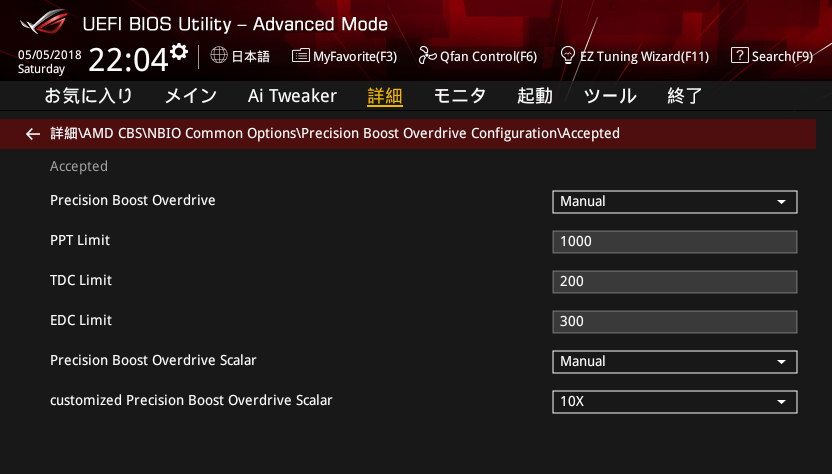This screenshot has height=474, width=832.
Task: Open the Precision Boost Overdrive Scalar dropdown
Action: (x=674, y=361)
